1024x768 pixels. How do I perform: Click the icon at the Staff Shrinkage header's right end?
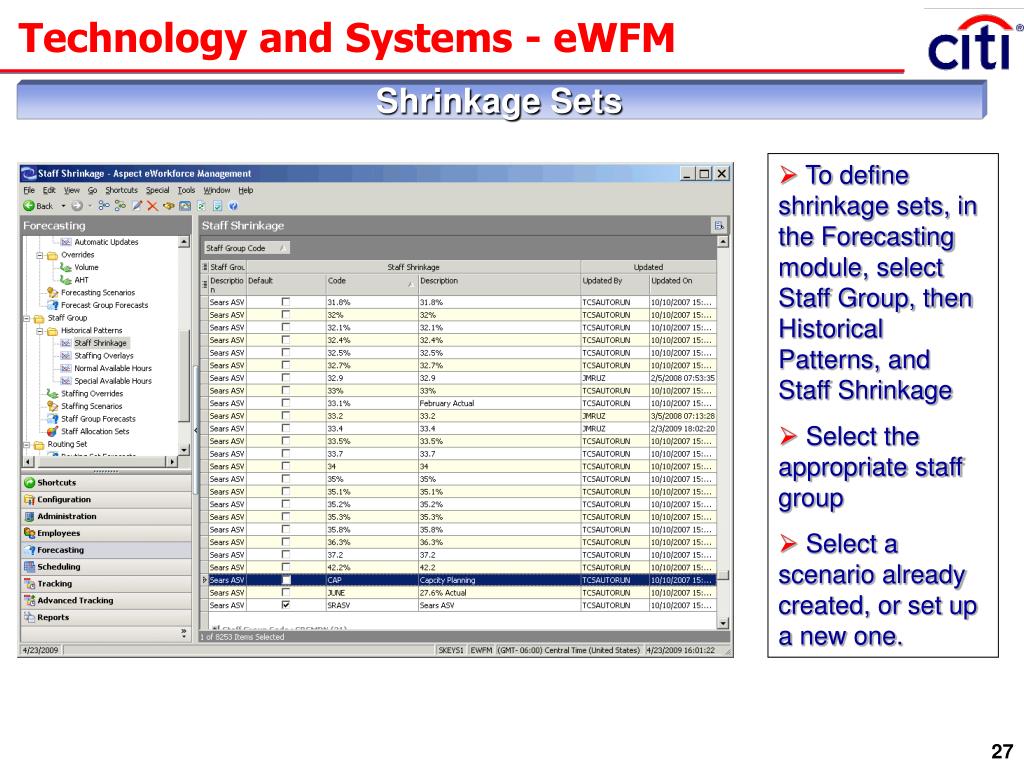tap(718, 226)
